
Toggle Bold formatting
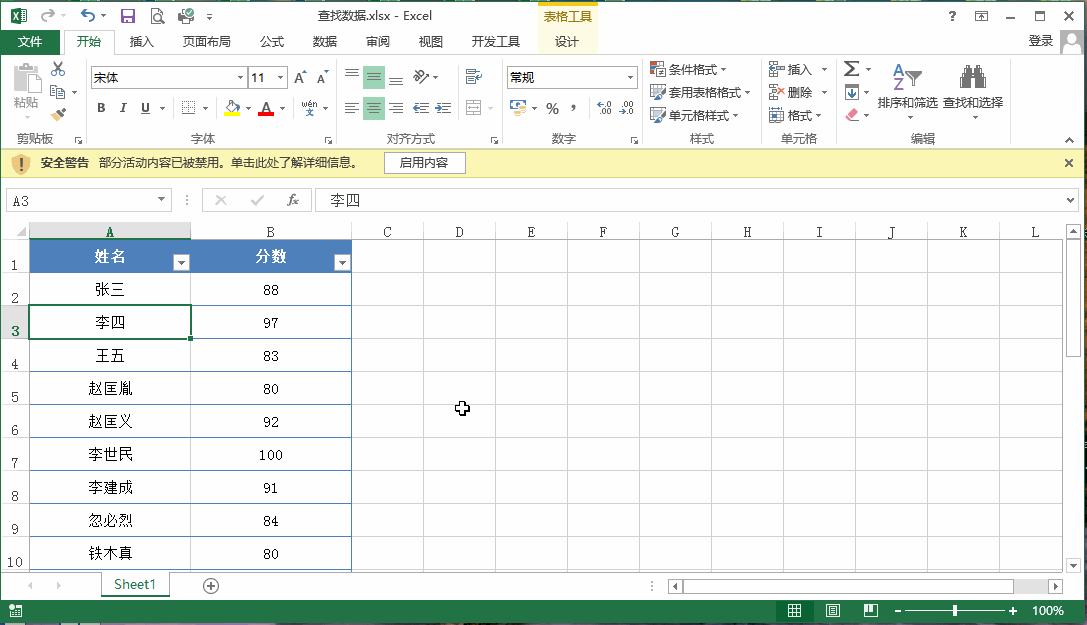[101, 108]
